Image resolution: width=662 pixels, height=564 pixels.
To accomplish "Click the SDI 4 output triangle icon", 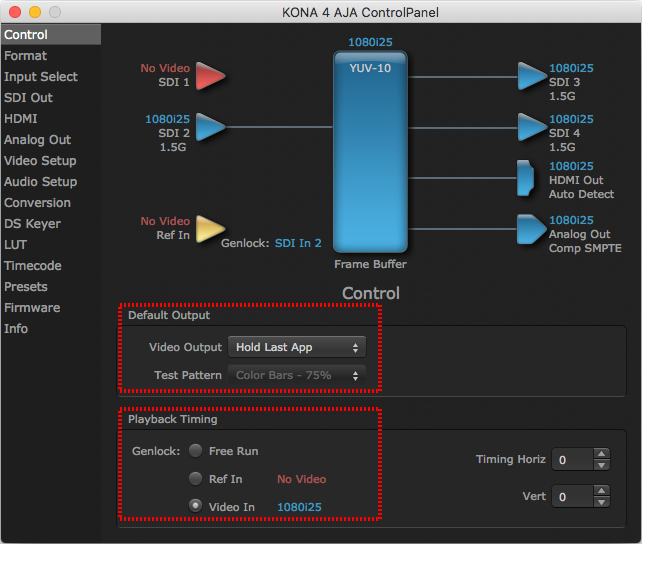I will [532, 127].
